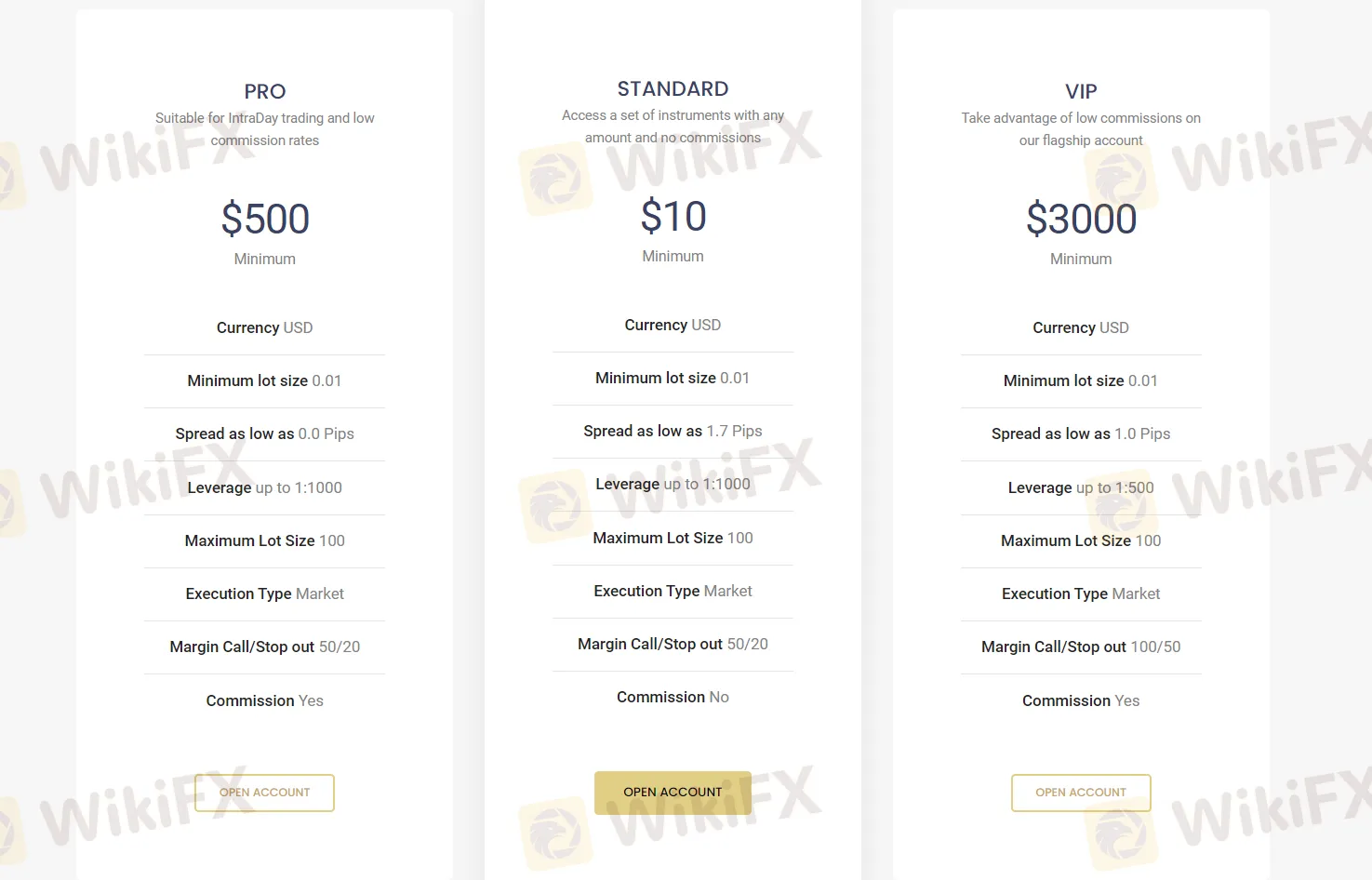1372x880 pixels.
Task: Click STANDARD Execution Type Market row
Action: tap(673, 591)
